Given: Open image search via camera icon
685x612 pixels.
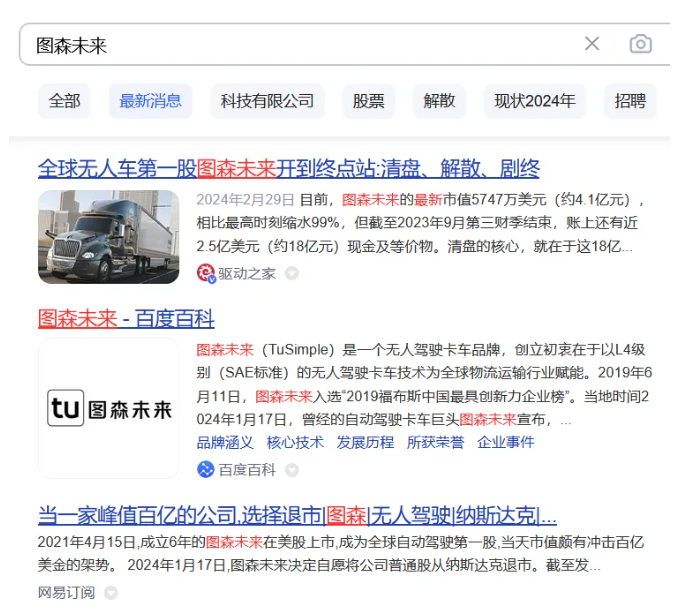Looking at the screenshot, I should [640, 44].
